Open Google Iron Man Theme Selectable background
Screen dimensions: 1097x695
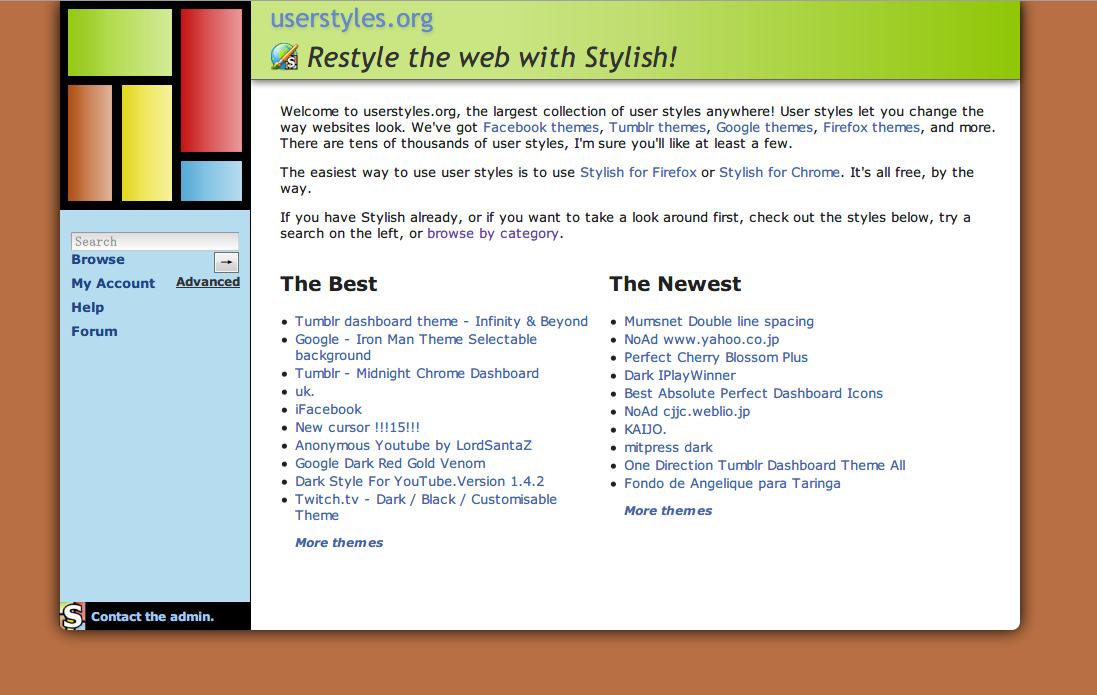[x=416, y=347]
